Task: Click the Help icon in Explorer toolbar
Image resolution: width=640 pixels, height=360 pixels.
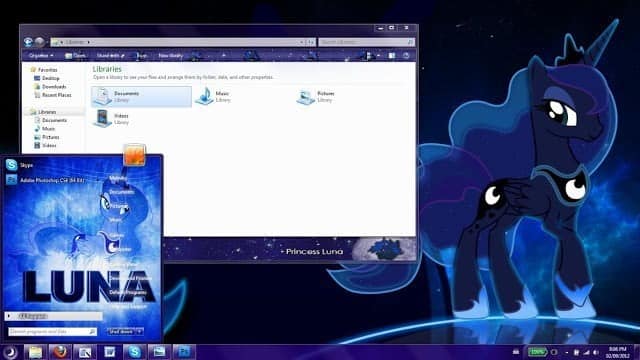Action: (x=406, y=56)
